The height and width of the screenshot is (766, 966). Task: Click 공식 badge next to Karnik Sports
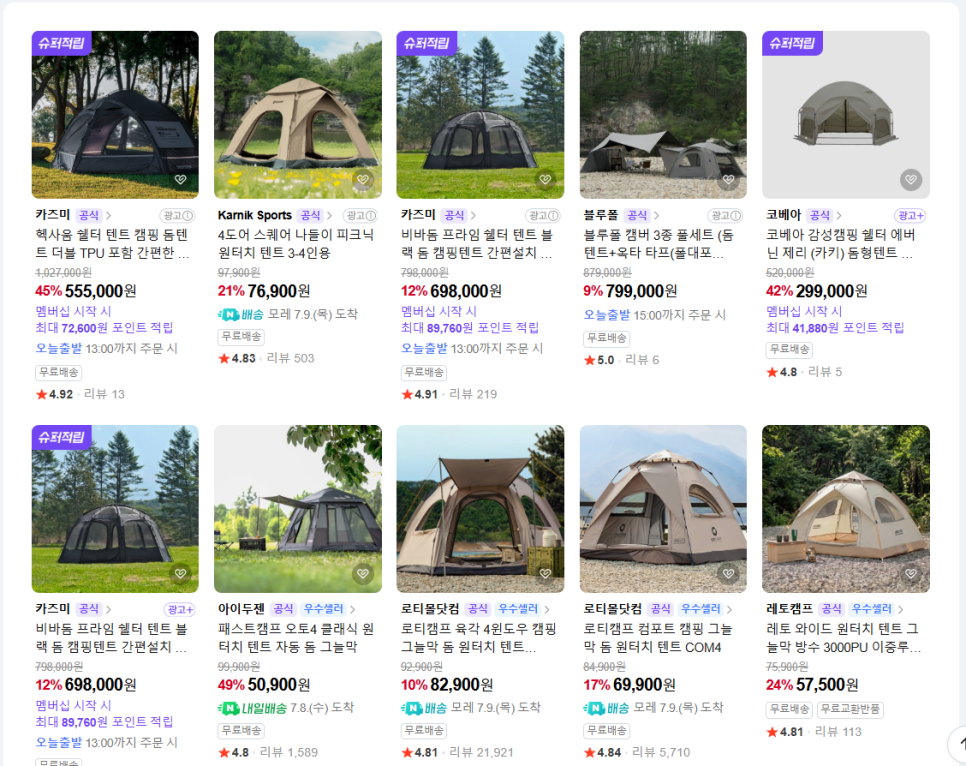pyautogui.click(x=310, y=215)
